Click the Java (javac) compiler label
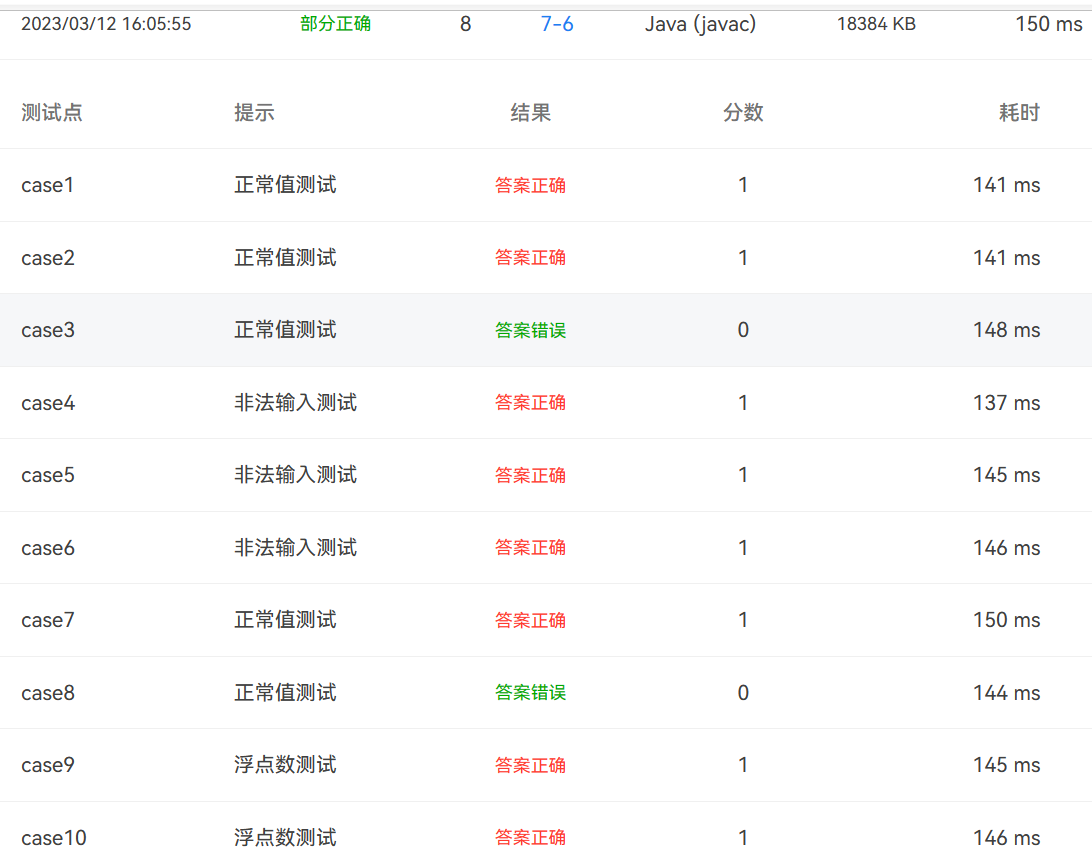This screenshot has width=1092, height=868. pos(700,24)
